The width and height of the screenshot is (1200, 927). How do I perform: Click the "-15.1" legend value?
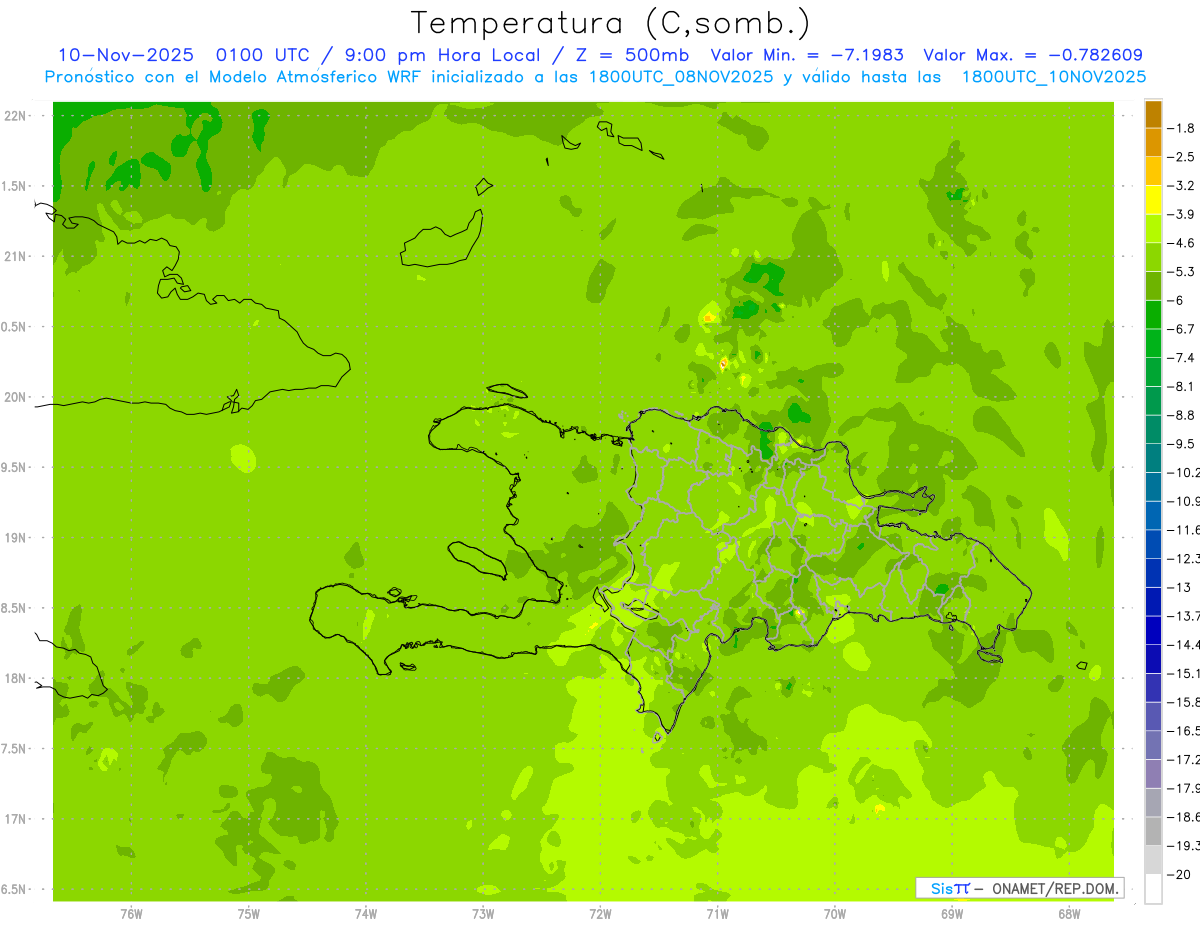[1183, 673]
